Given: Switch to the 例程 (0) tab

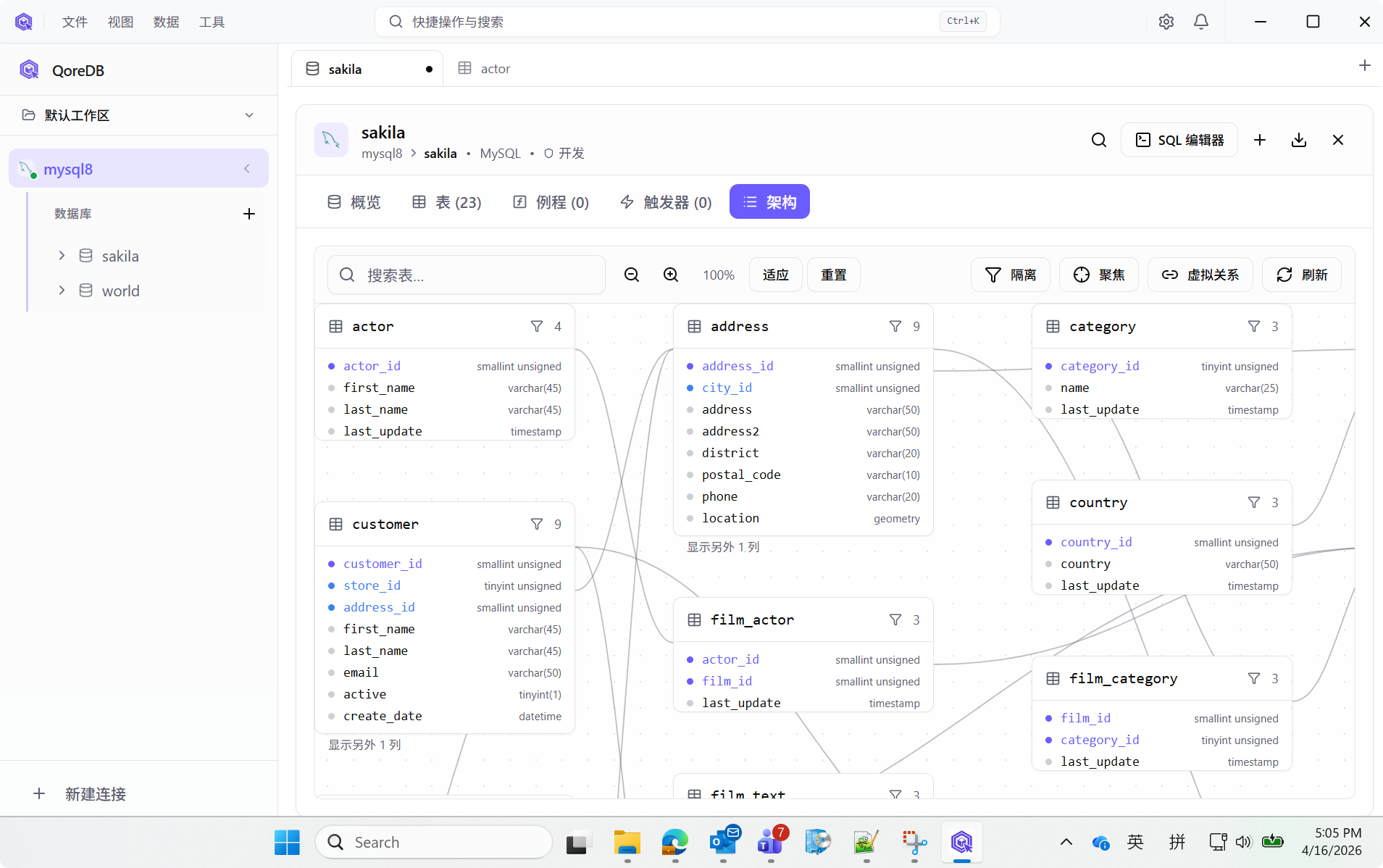Looking at the screenshot, I should (551, 202).
